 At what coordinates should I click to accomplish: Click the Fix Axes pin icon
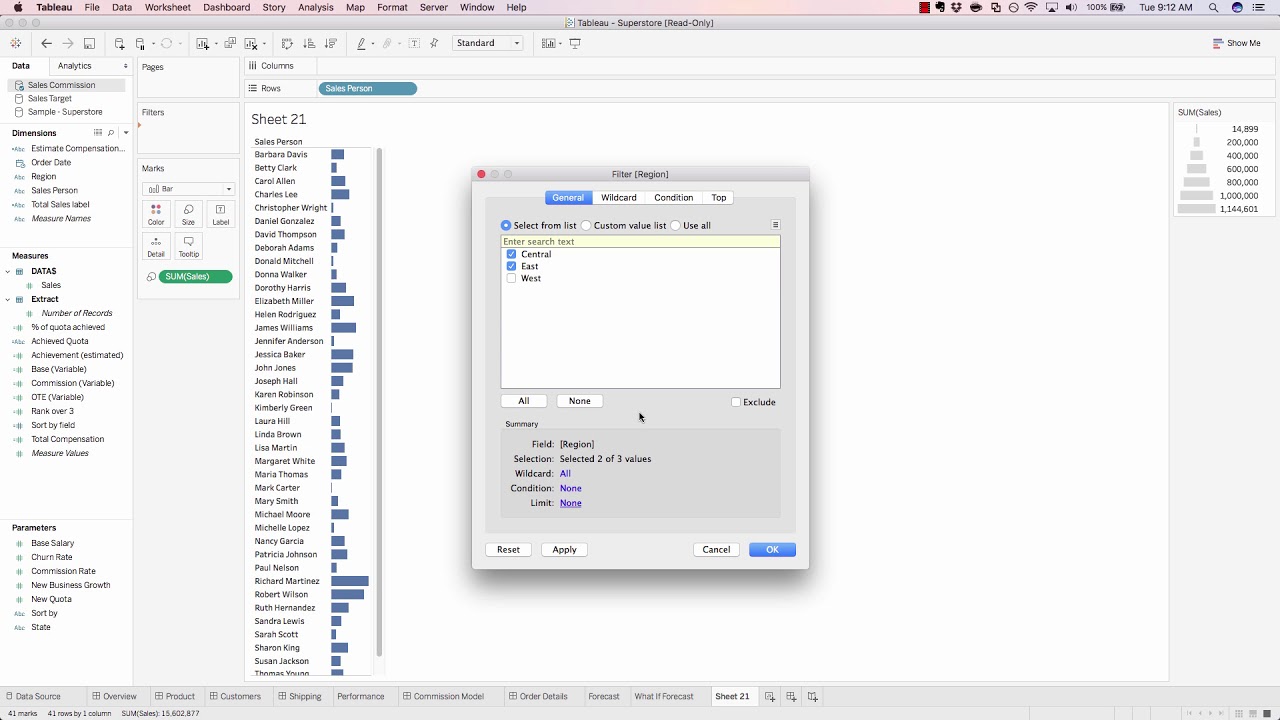[x=434, y=43]
